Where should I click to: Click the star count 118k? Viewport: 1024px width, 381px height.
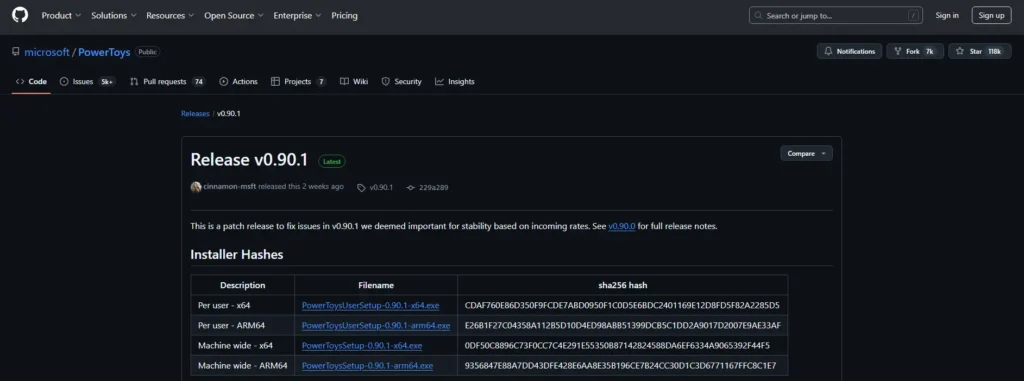pos(994,52)
